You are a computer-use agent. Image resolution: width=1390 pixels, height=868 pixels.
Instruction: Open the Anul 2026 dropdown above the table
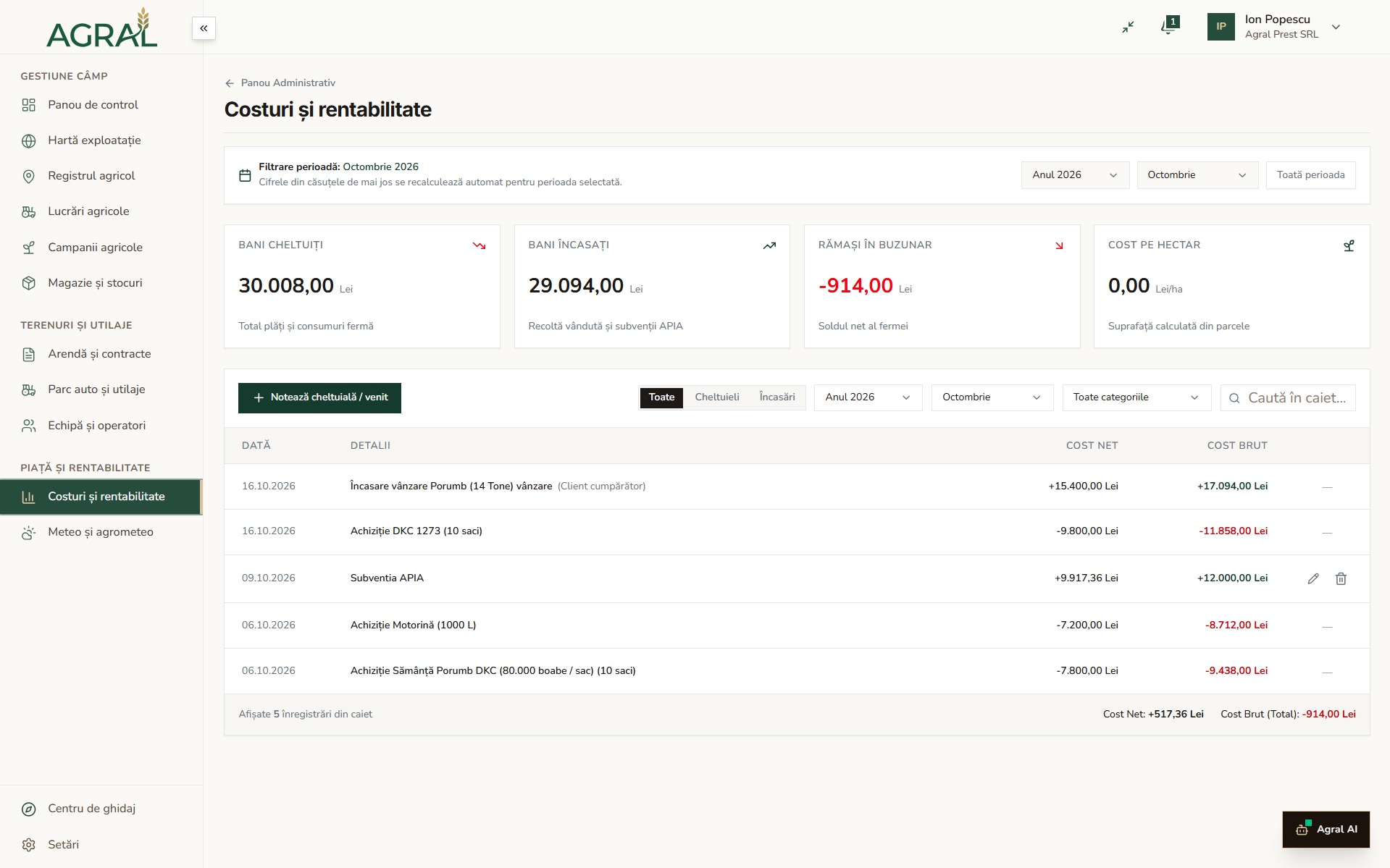(868, 397)
